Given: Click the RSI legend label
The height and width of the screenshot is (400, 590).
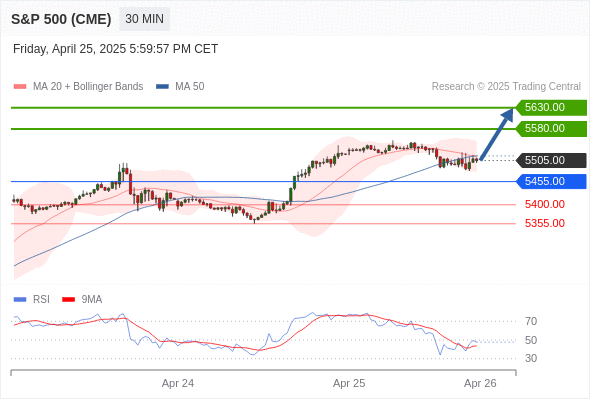Looking at the screenshot, I should [41, 300].
